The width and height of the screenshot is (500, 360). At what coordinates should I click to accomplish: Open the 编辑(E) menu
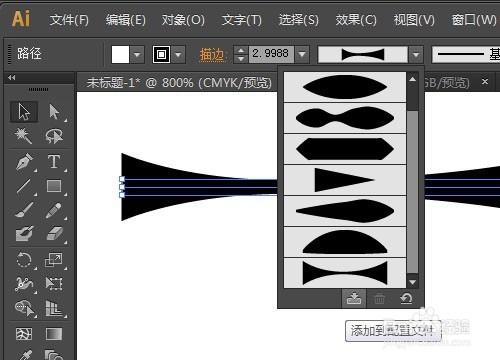coord(126,20)
